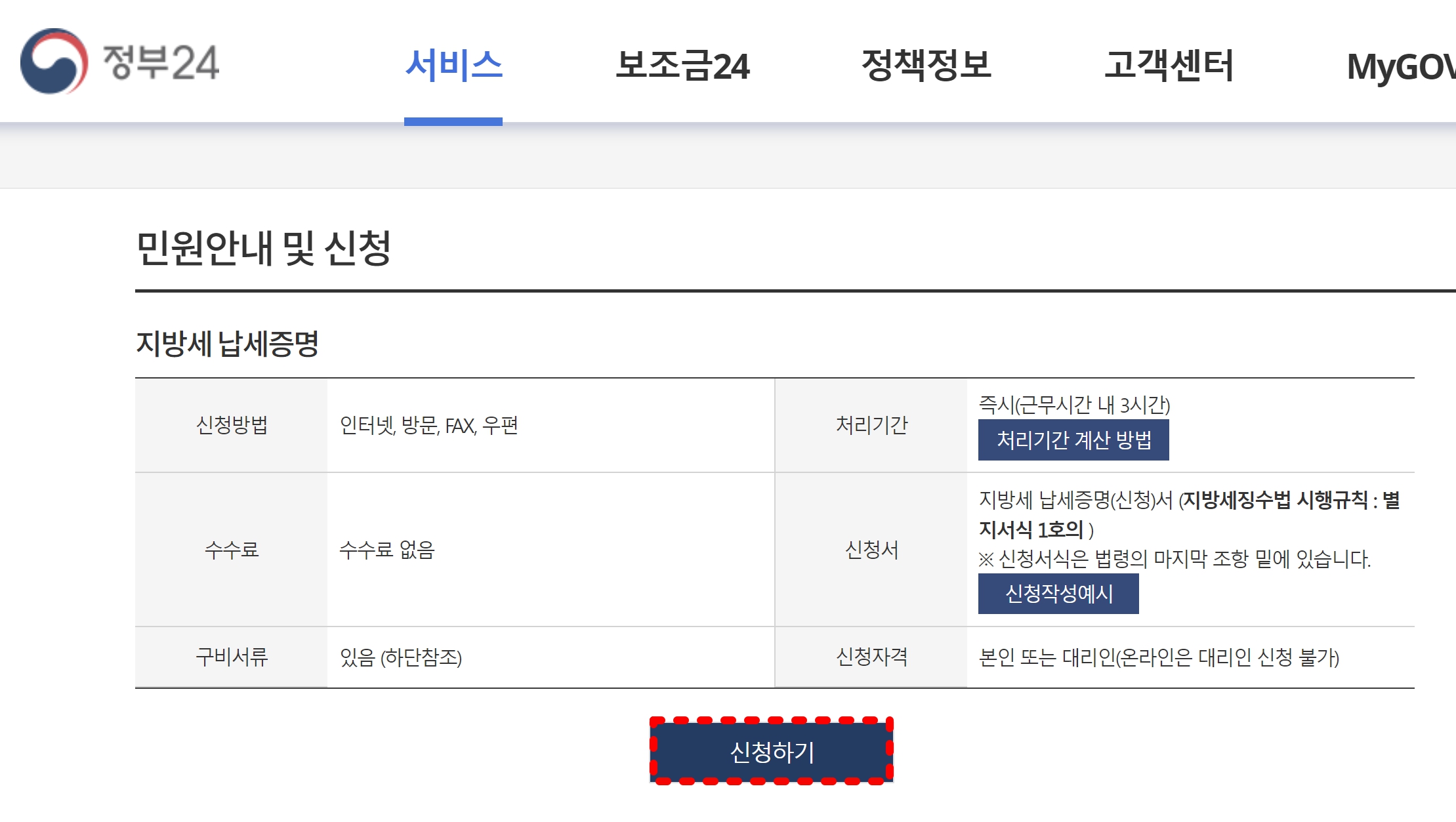Click the 있음 (하단참조) text
This screenshot has height=822, width=1456.
[400, 657]
